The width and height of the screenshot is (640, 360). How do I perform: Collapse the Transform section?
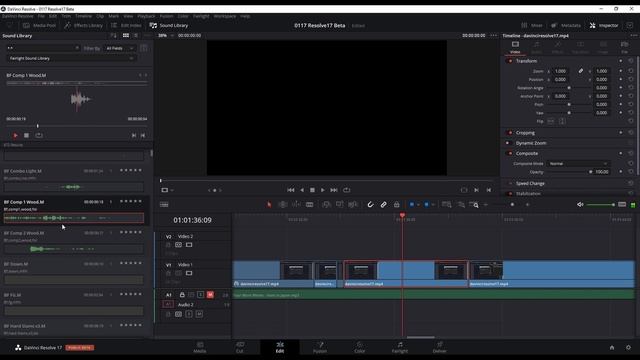(526, 61)
